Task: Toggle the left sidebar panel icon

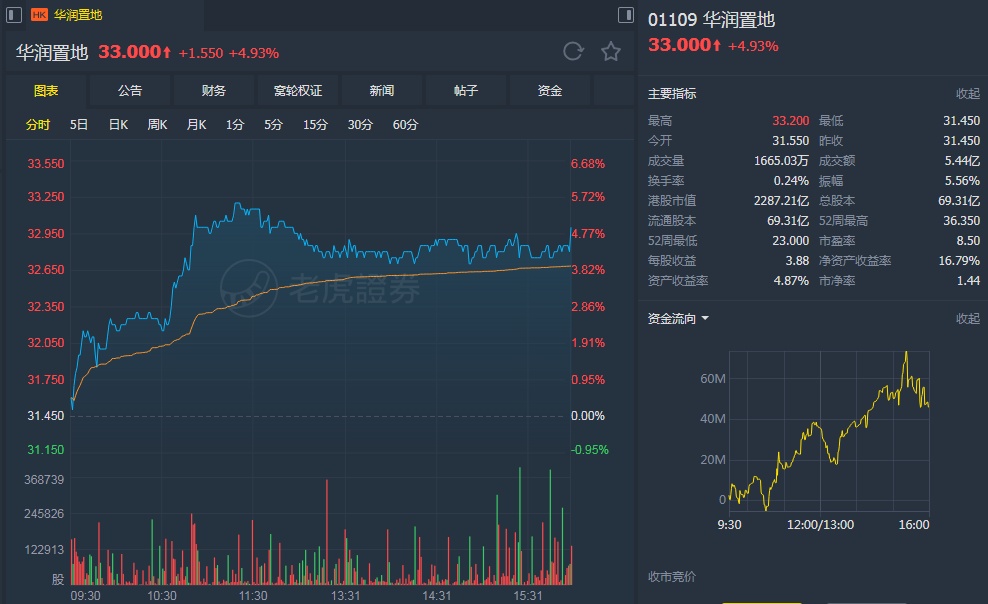Action: [12, 15]
